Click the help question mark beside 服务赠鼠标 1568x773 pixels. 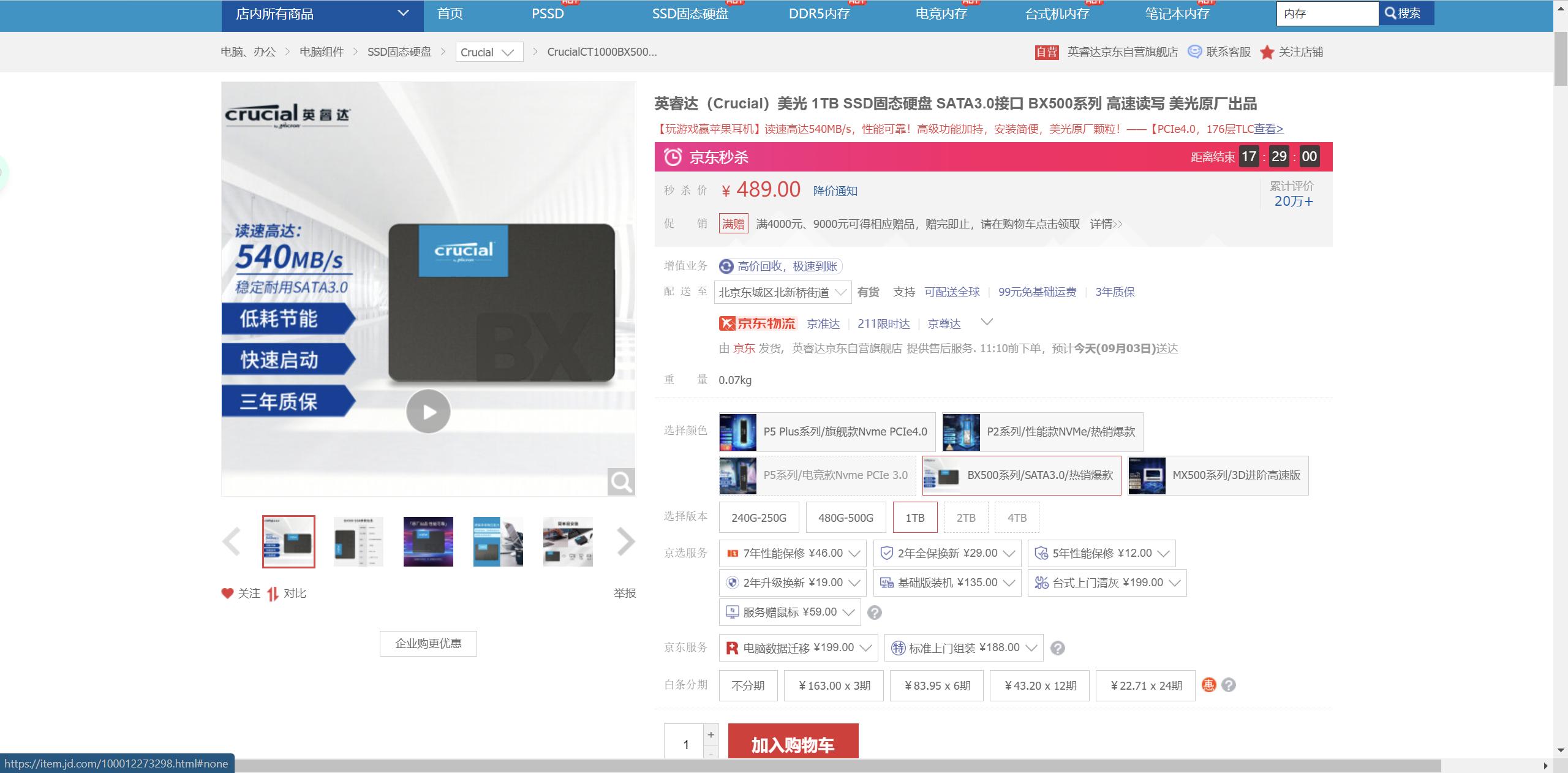875,613
